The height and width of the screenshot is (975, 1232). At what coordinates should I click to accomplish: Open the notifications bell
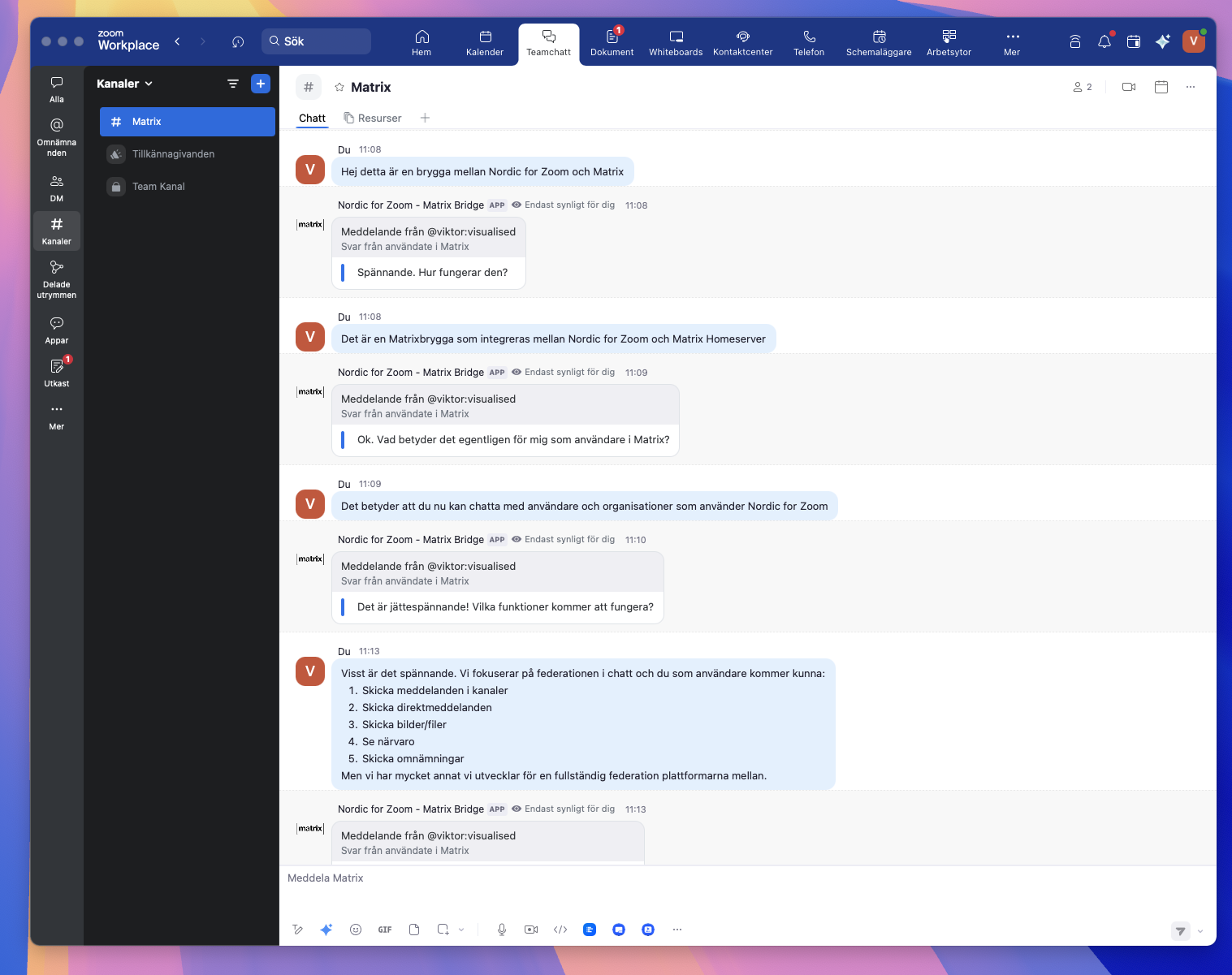pyautogui.click(x=1104, y=41)
